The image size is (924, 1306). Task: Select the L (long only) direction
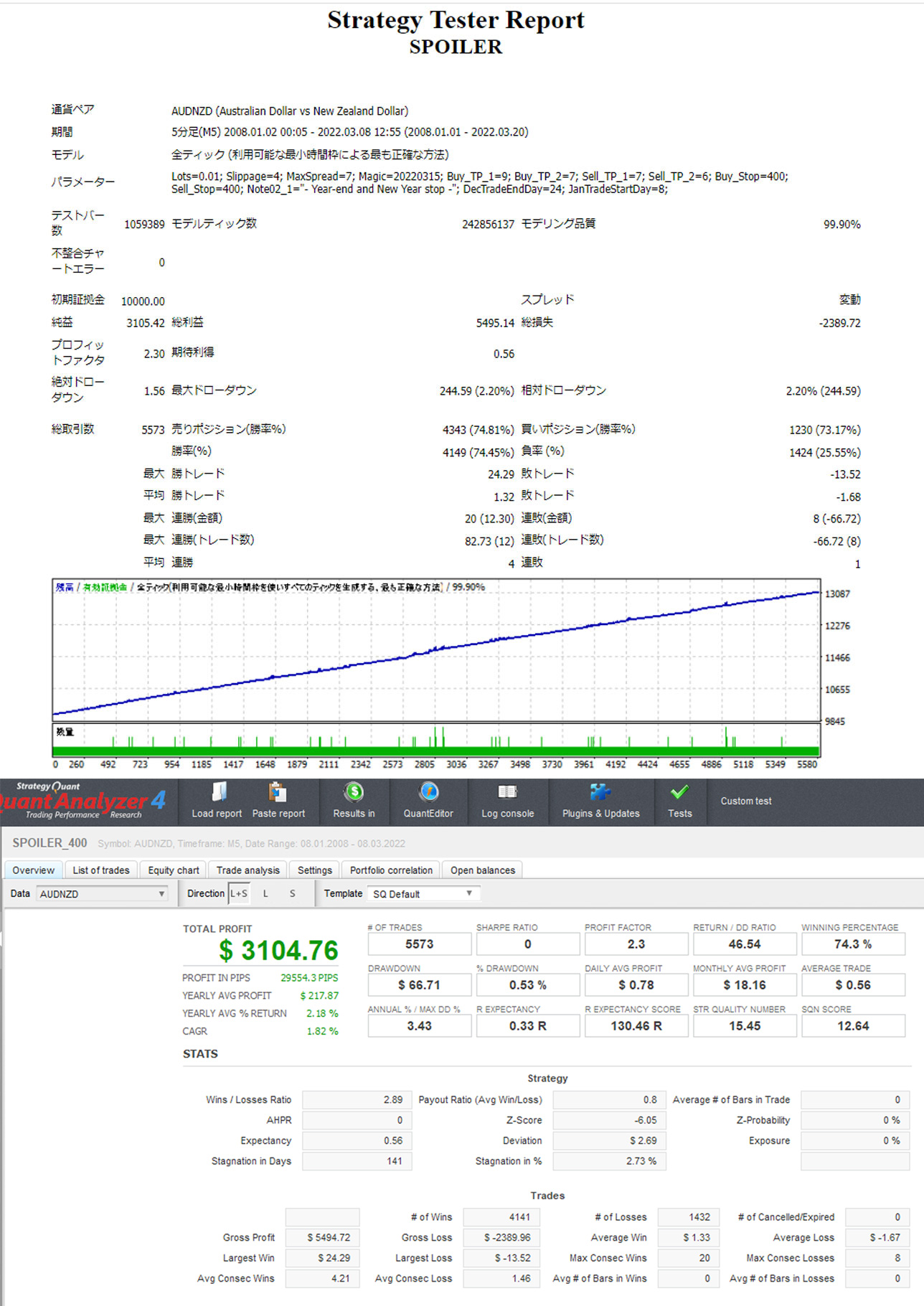tap(265, 893)
